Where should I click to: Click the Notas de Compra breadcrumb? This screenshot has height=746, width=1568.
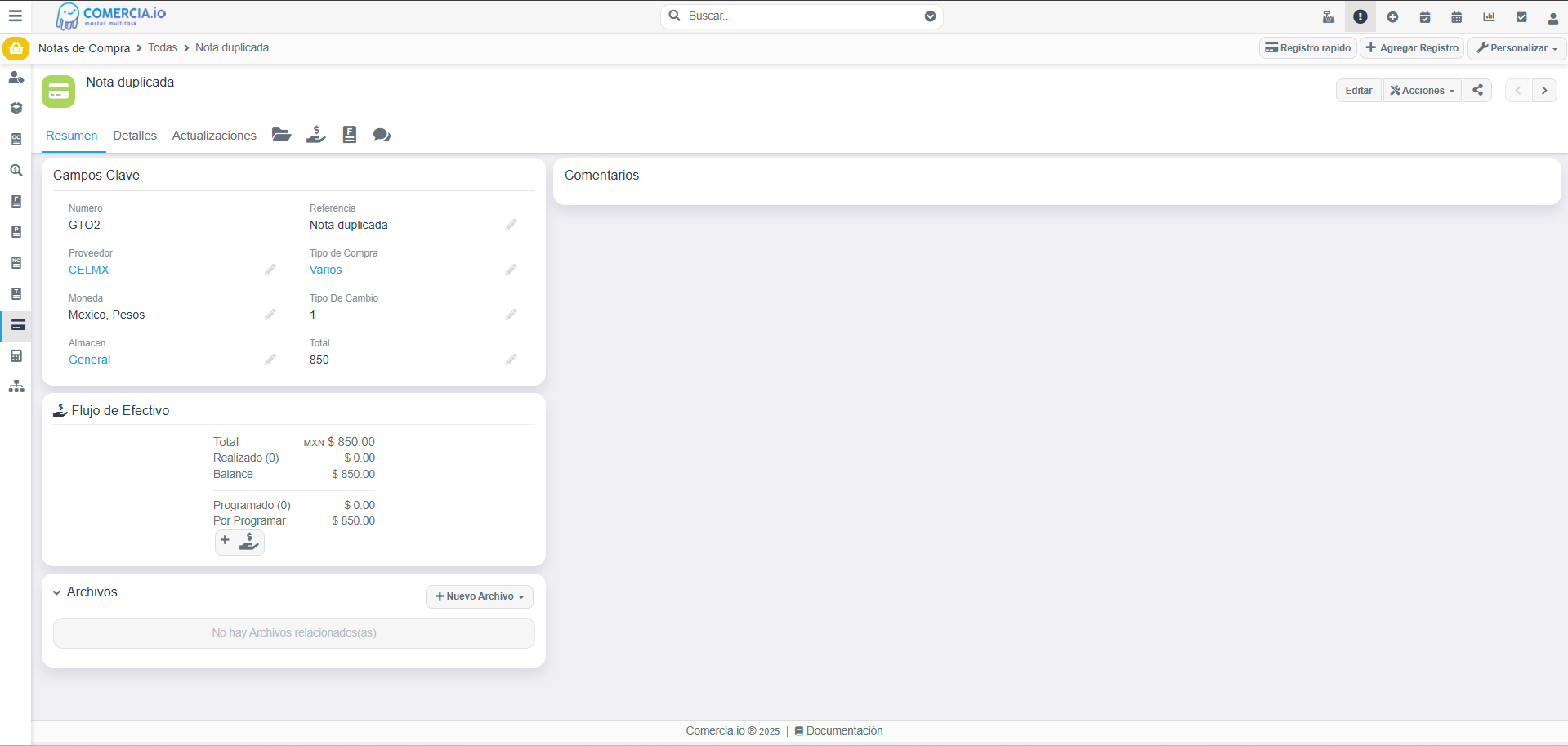tap(84, 48)
